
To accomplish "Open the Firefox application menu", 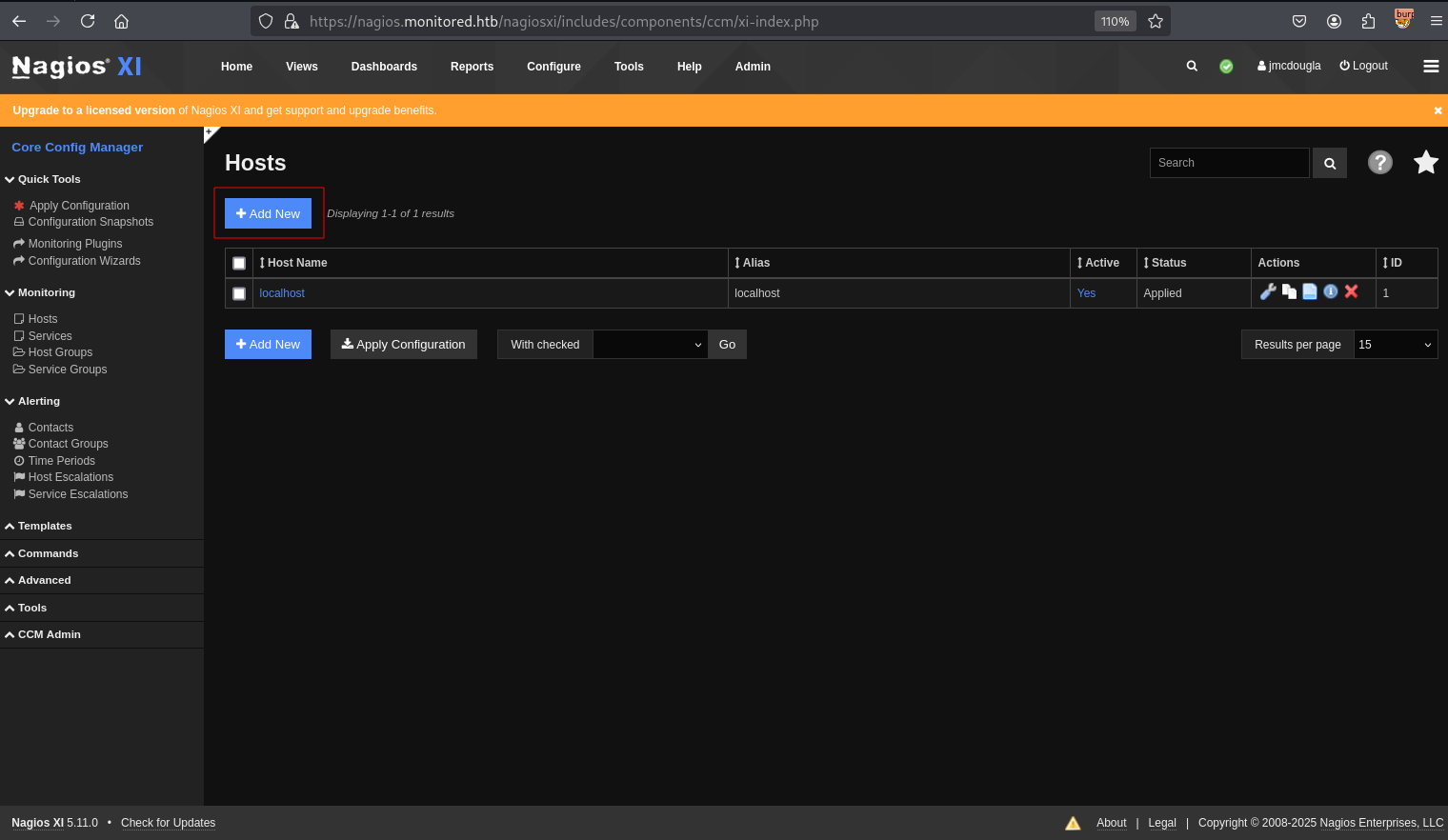I will click(1436, 21).
